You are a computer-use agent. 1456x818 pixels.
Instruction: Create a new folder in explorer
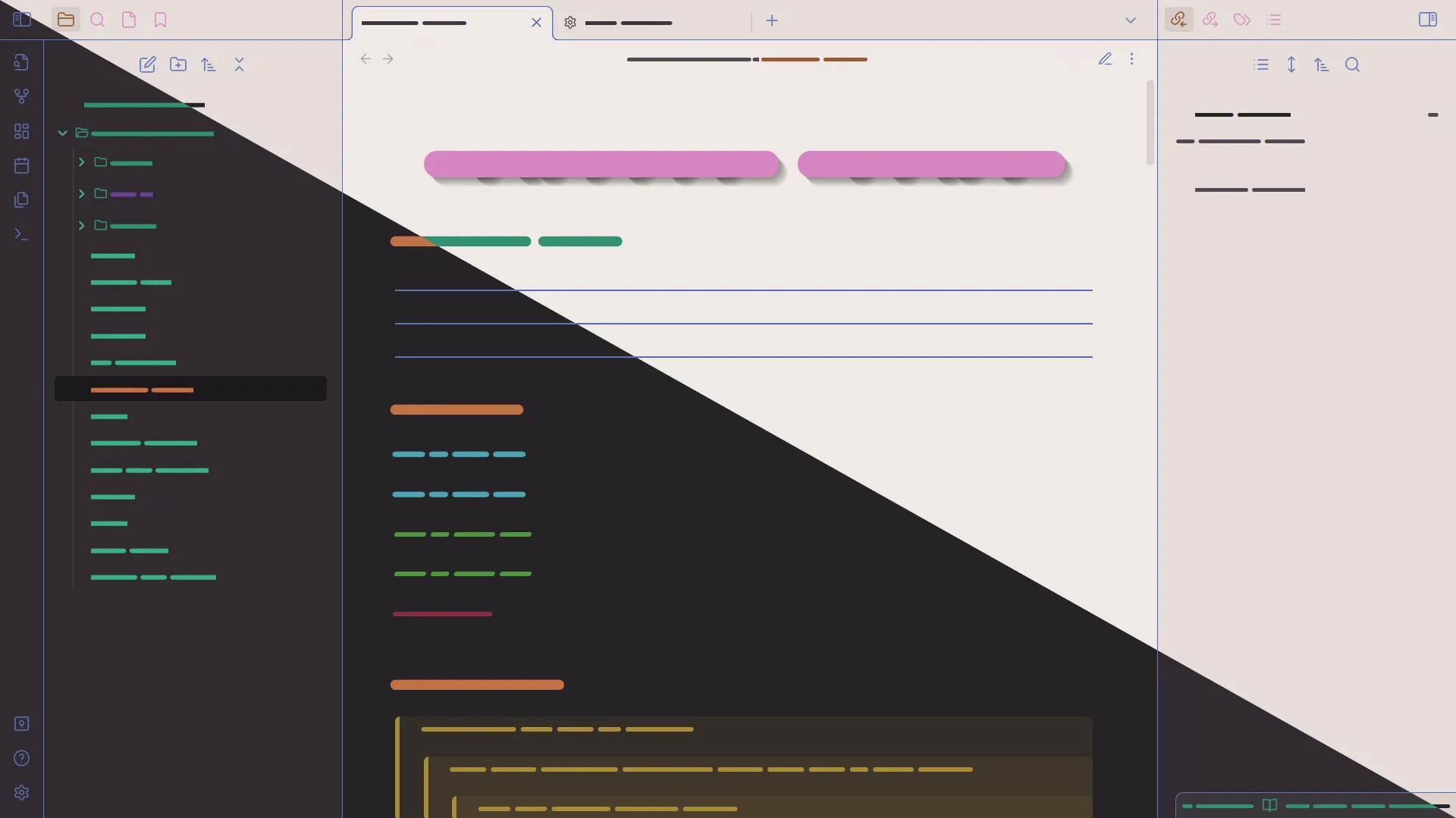point(178,64)
